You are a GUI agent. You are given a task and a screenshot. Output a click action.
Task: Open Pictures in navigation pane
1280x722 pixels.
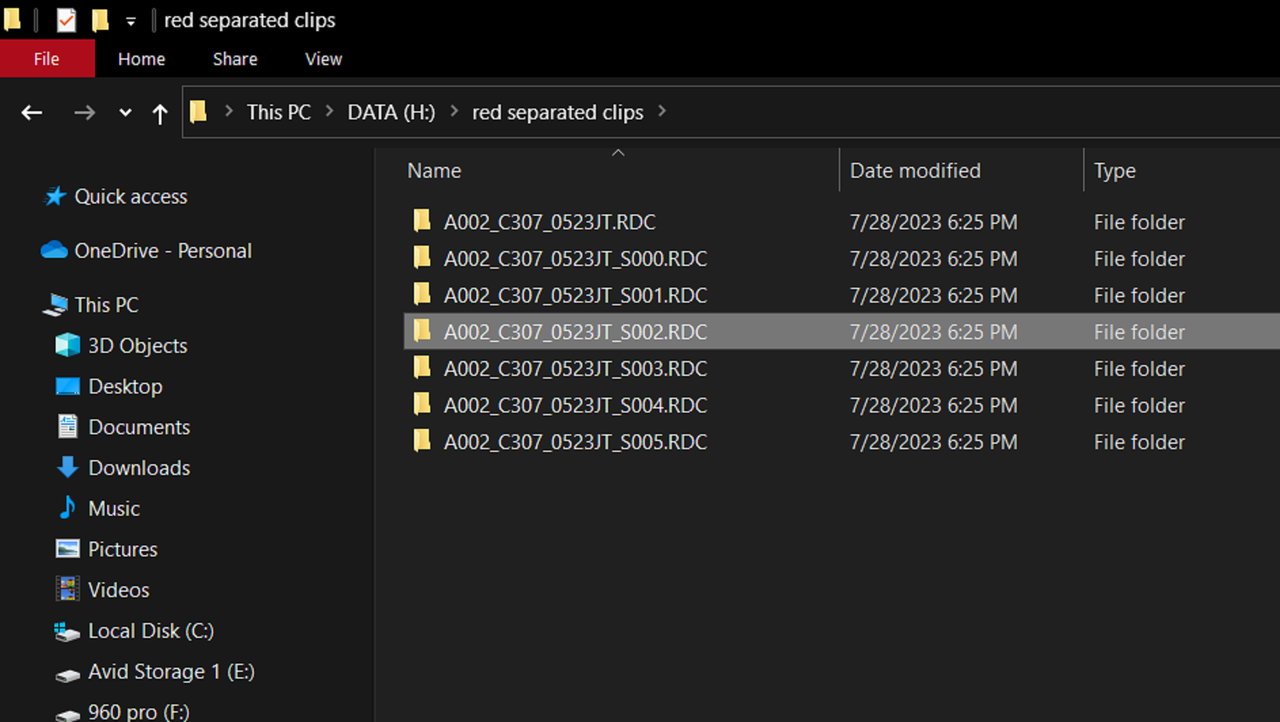123,550
